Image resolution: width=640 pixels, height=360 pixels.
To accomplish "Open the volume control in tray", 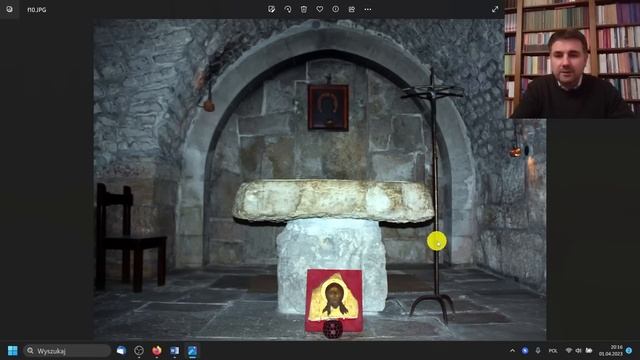I will coord(578,351).
